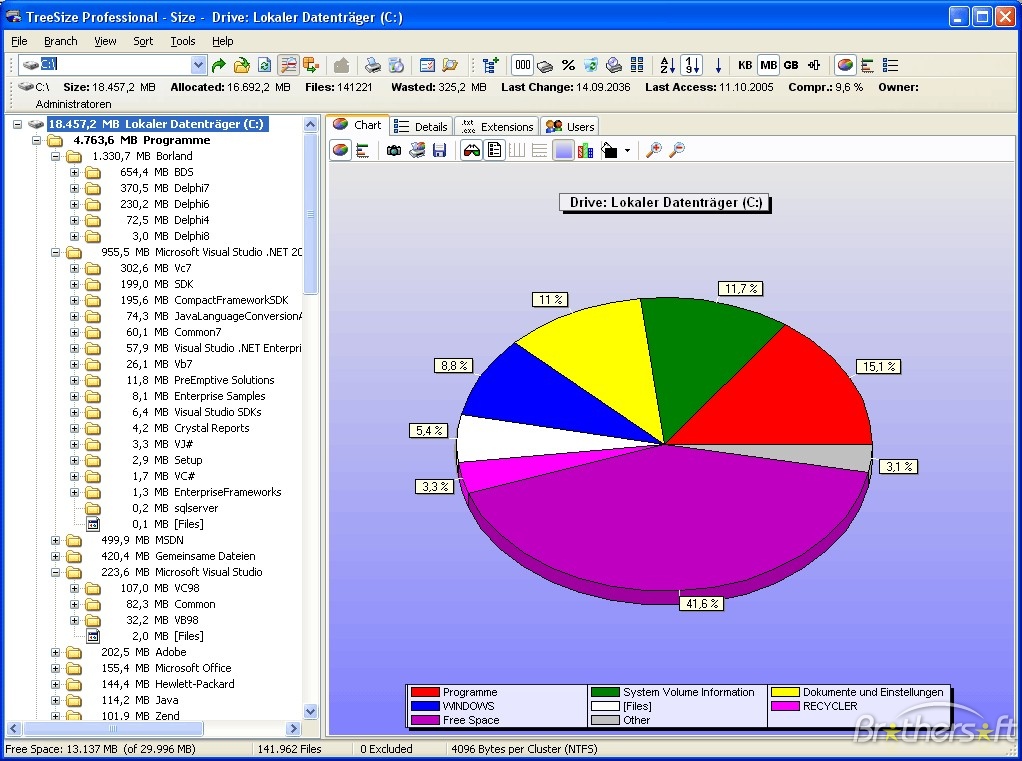The width and height of the screenshot is (1022, 761).
Task: Click the sort by size 1-9 icon
Action: pos(692,65)
